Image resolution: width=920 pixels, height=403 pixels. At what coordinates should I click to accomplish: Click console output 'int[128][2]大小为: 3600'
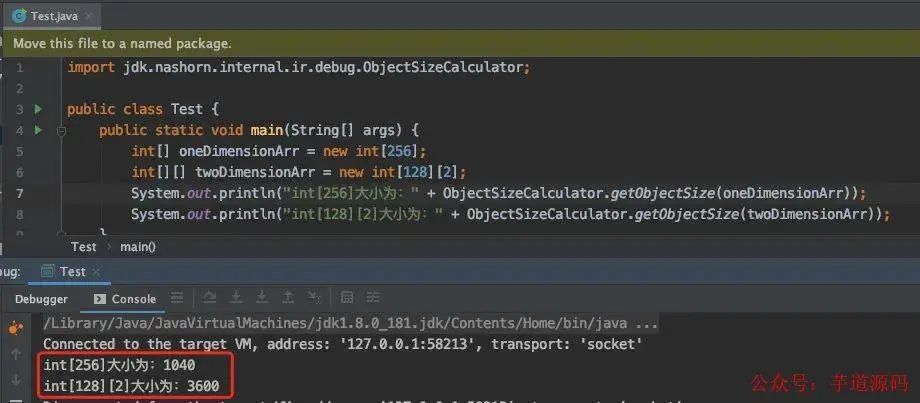point(131,385)
